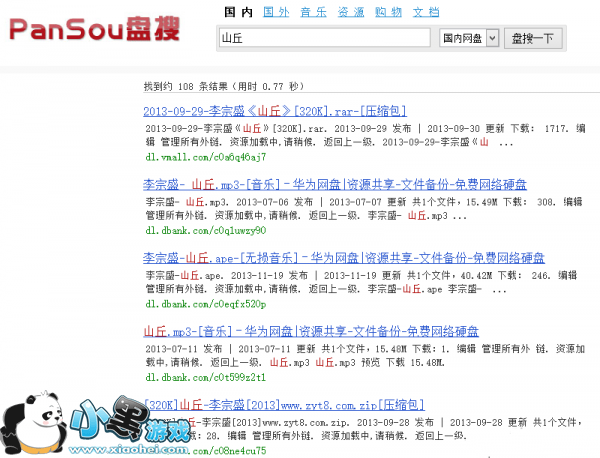Switch to the 资源 tab
600x458 pixels.
[x=351, y=12]
